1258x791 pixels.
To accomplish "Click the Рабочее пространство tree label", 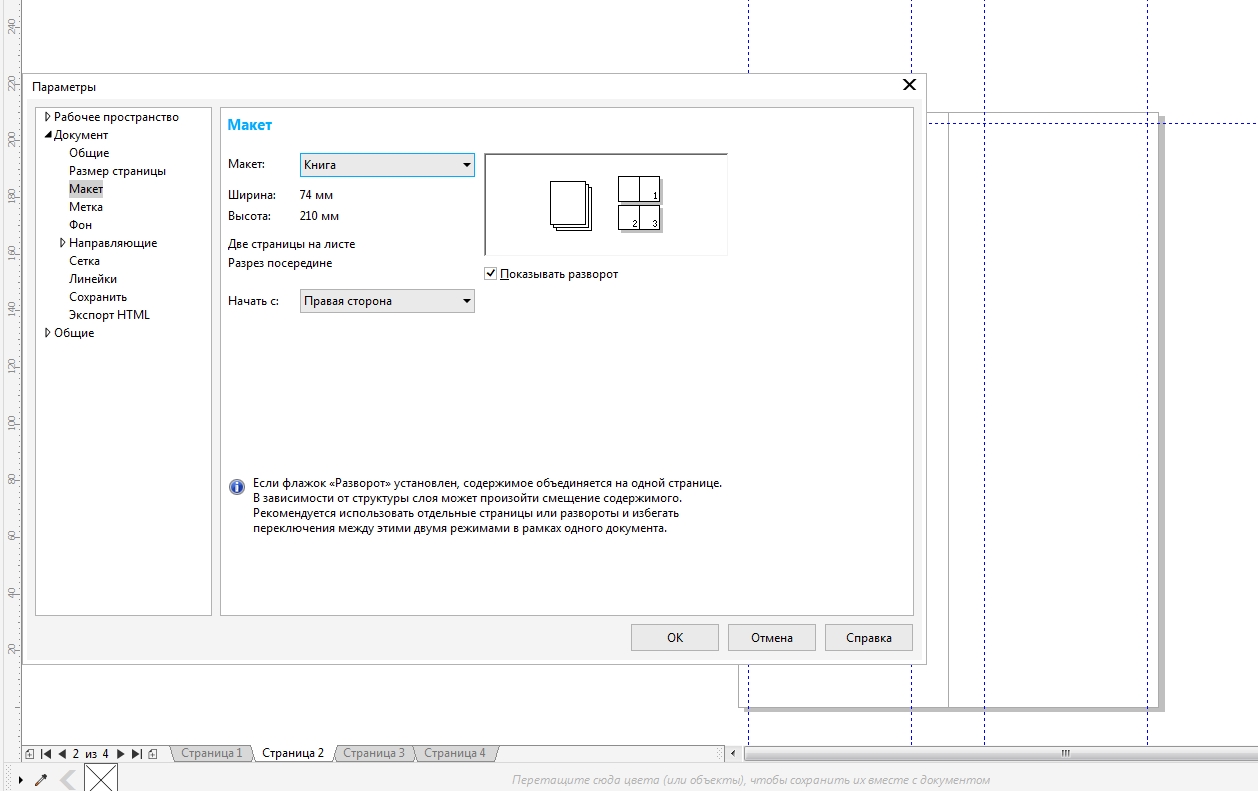I will point(116,117).
